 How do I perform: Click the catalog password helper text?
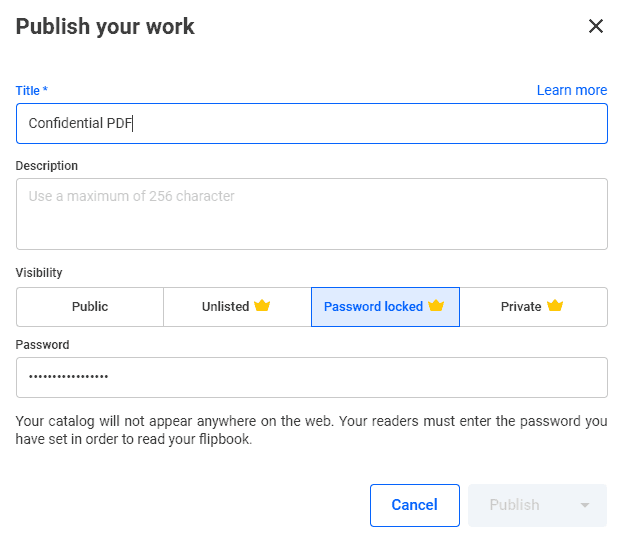pyautogui.click(x=312, y=430)
